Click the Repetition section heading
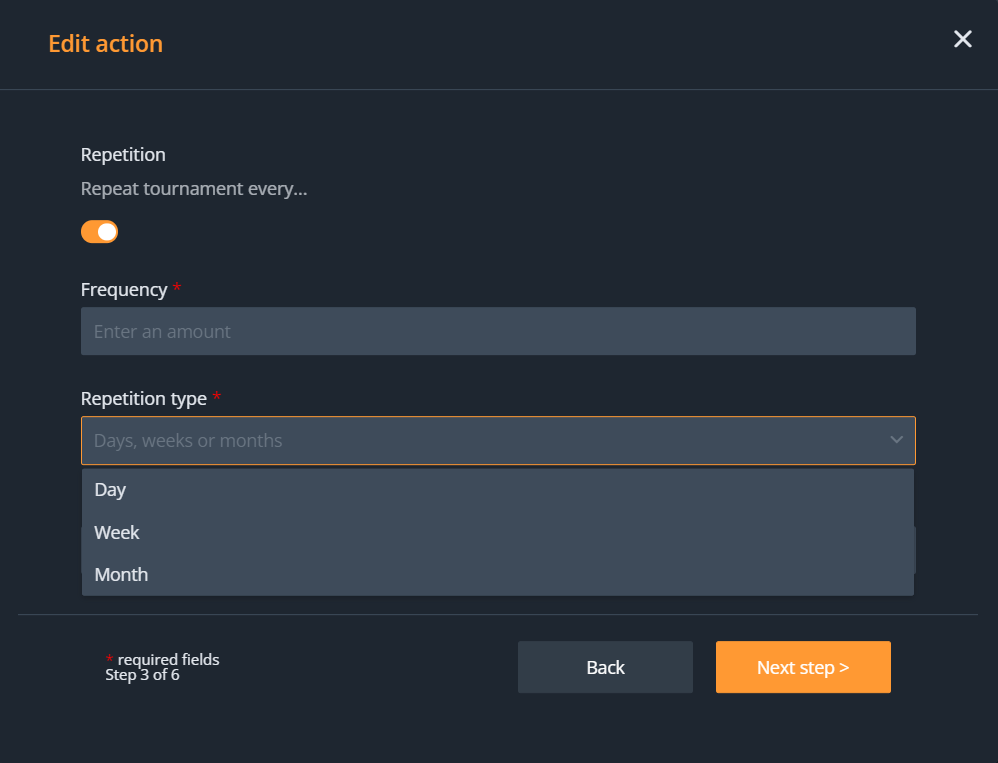 coord(123,155)
